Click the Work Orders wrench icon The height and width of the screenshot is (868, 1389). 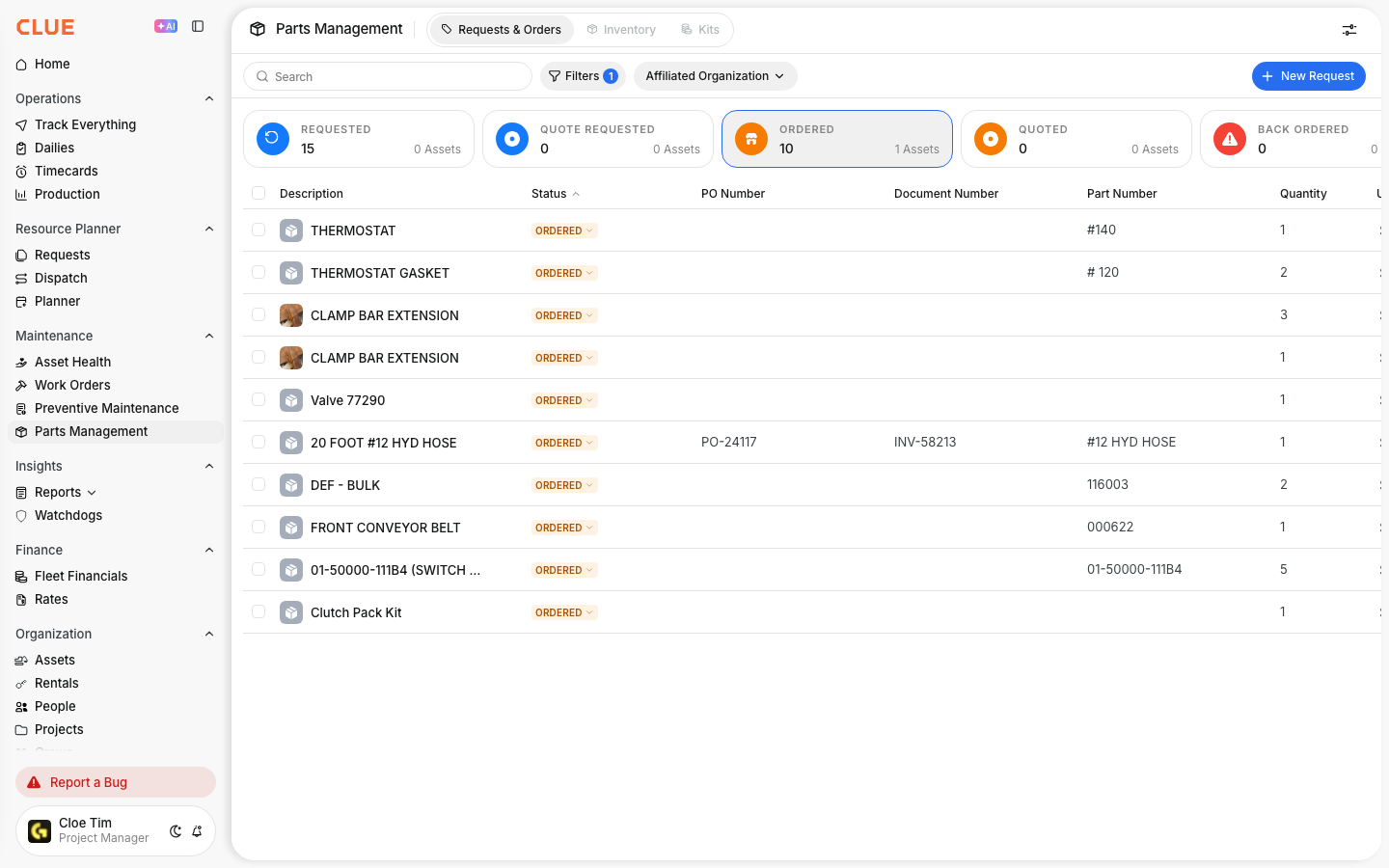coord(21,386)
